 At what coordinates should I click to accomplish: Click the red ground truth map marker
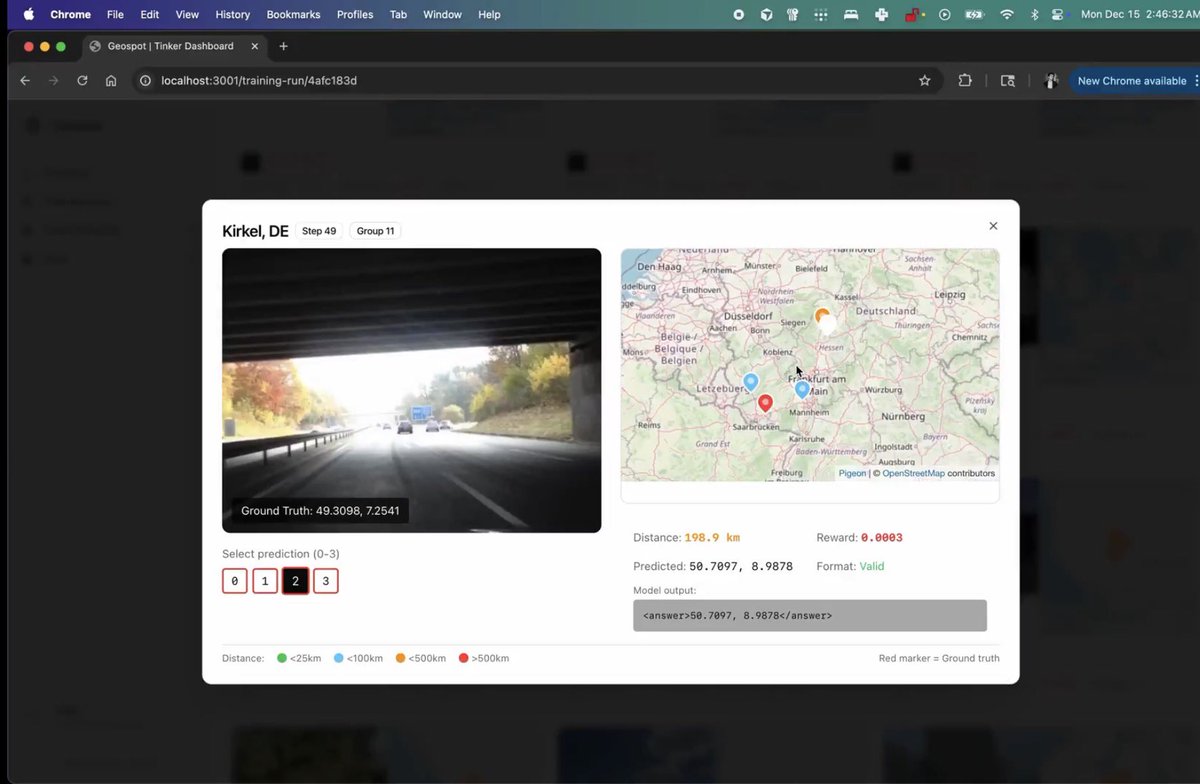(765, 403)
